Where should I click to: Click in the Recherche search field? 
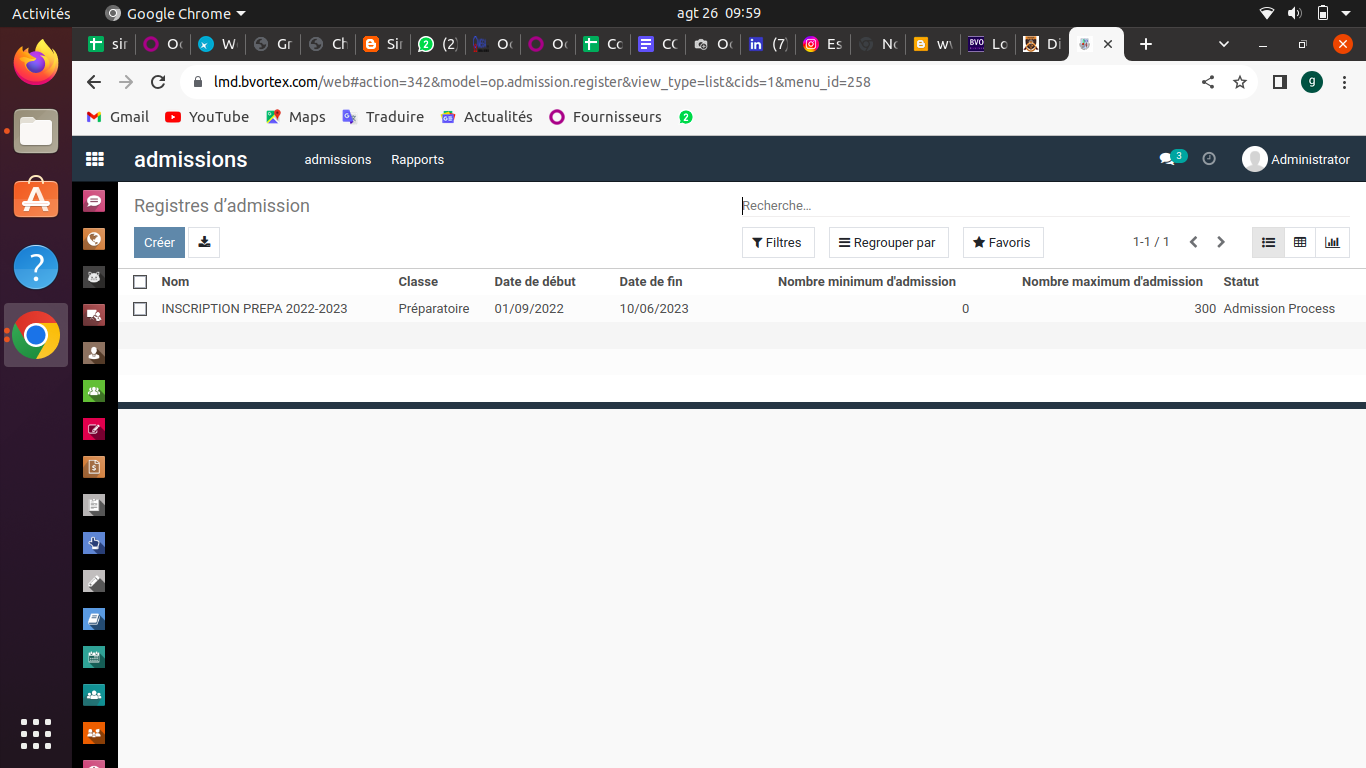click(x=1040, y=205)
